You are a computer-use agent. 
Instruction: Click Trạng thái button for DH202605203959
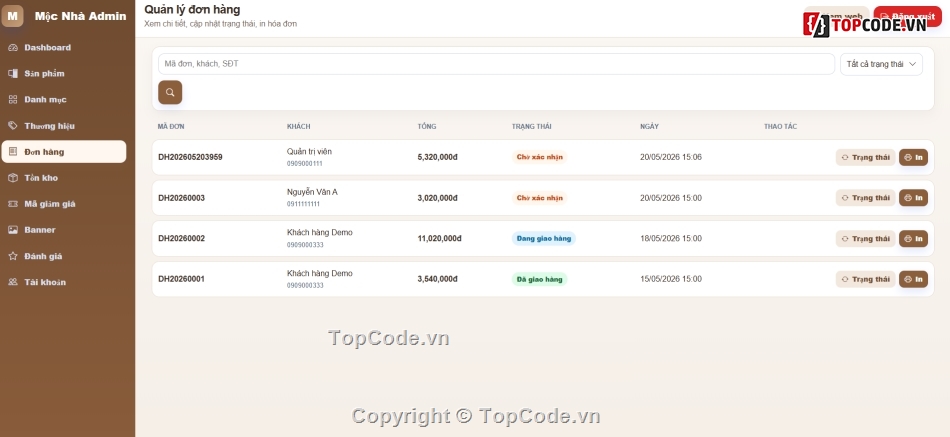tap(865, 158)
